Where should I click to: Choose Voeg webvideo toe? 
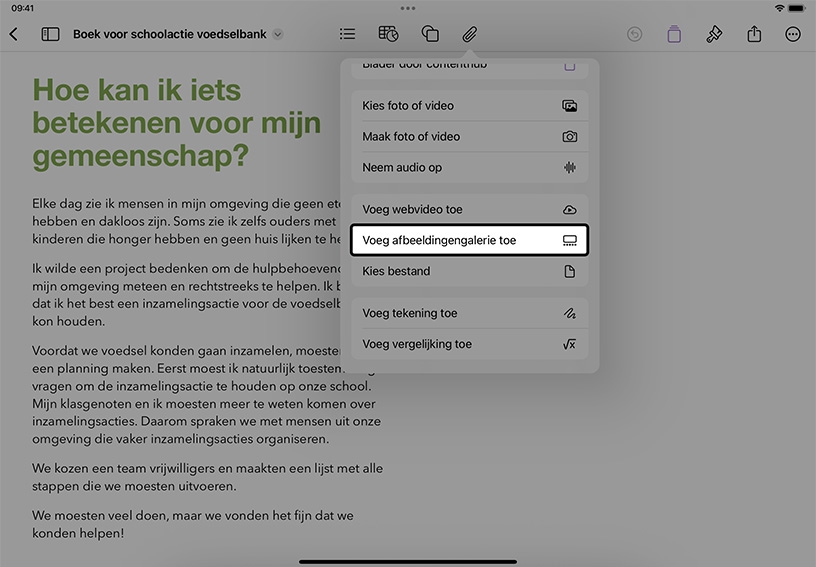tap(470, 209)
